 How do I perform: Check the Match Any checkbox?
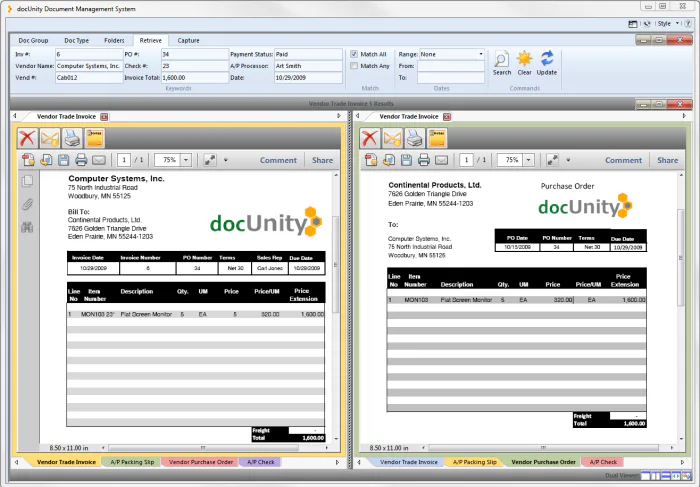[x=354, y=66]
